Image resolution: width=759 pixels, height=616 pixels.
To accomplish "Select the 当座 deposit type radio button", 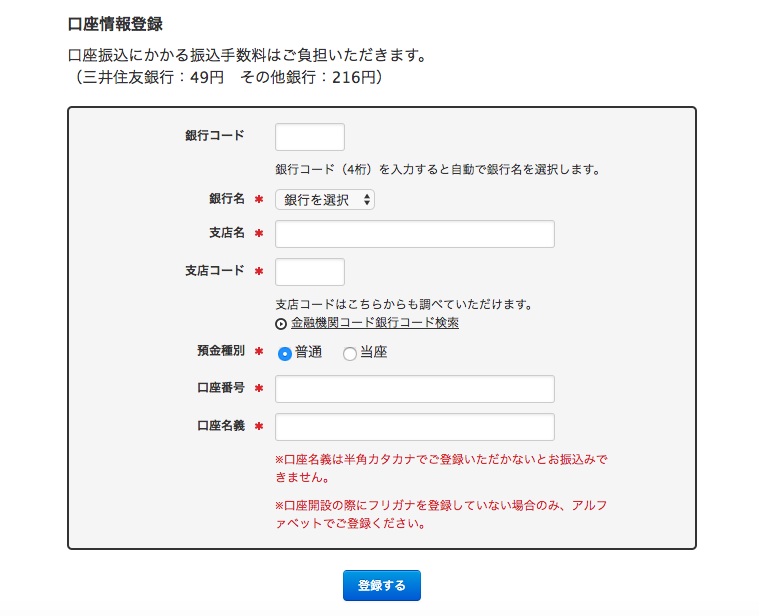I will pyautogui.click(x=349, y=354).
